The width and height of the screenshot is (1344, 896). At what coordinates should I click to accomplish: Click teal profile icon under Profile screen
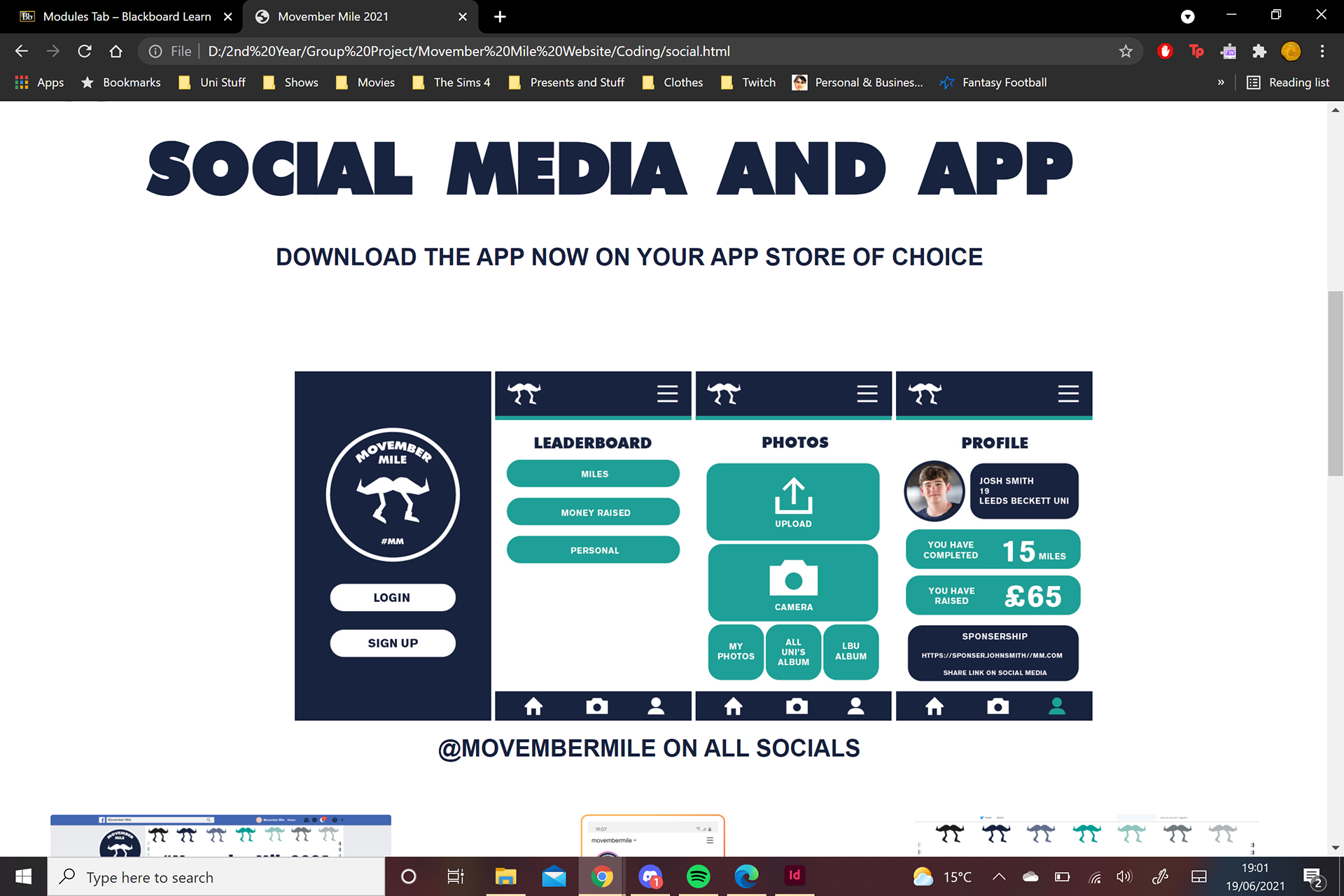click(x=1057, y=706)
